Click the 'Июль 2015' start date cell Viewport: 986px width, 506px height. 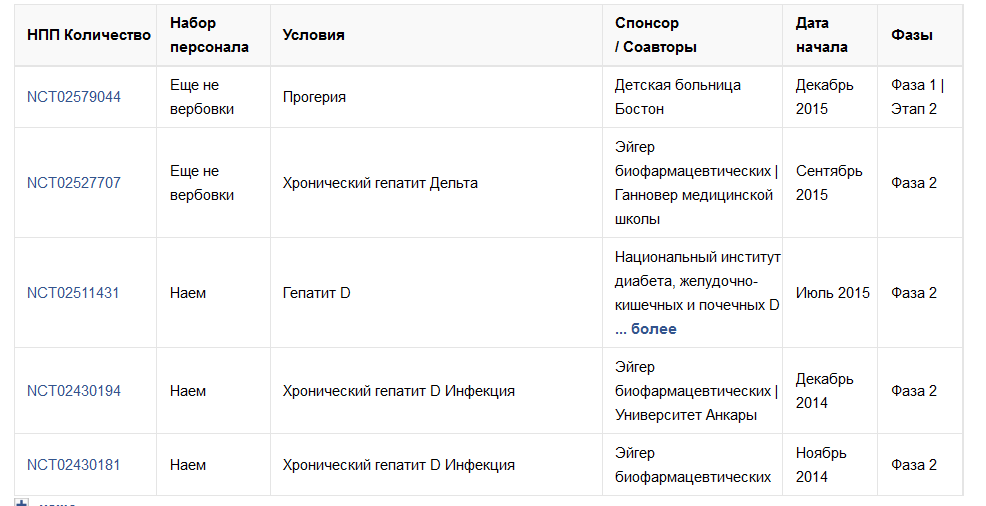(x=833, y=293)
